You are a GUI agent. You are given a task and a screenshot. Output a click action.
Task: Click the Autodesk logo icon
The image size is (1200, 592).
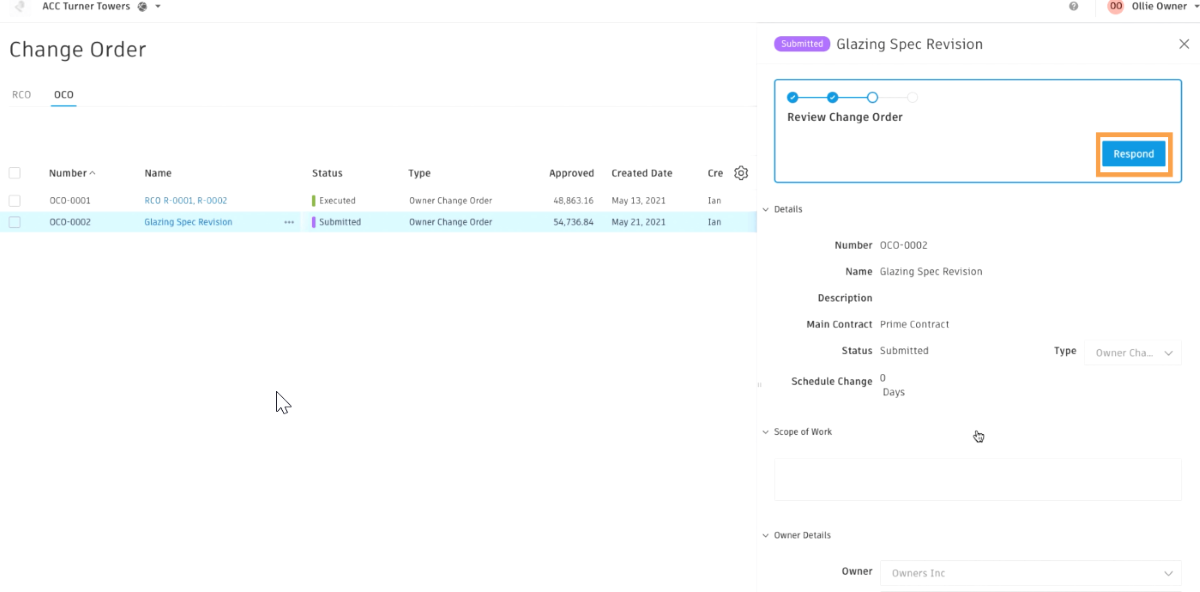tap(19, 7)
